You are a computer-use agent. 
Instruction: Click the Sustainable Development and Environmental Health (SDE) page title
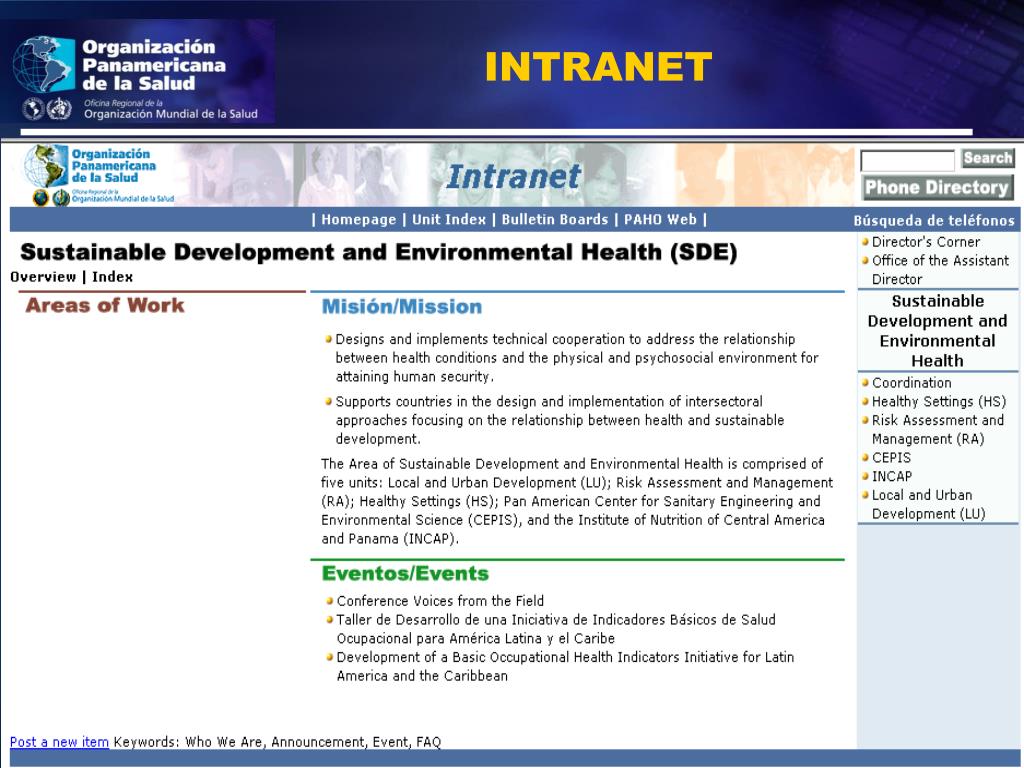click(x=379, y=253)
